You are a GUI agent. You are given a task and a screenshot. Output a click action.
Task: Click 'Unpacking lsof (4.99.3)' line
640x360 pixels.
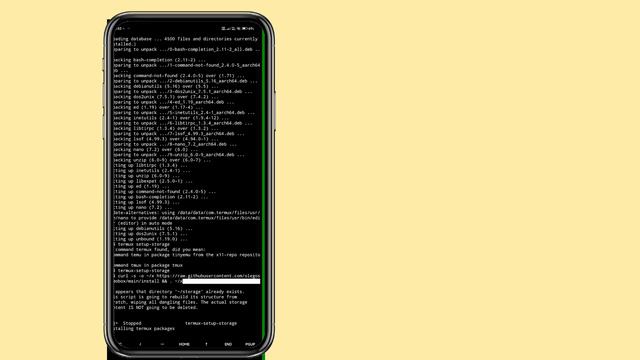pyautogui.click(x=166, y=139)
